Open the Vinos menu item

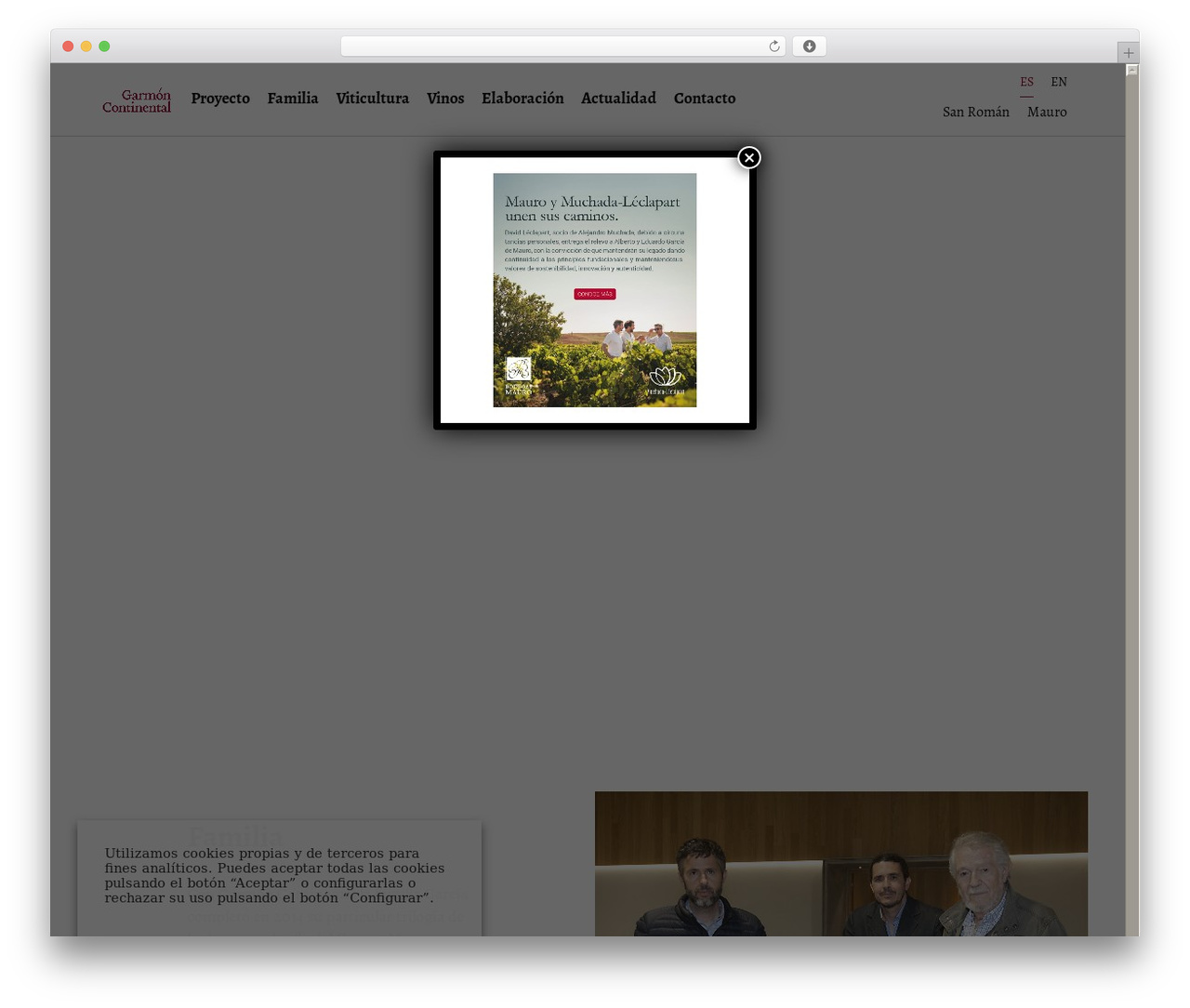click(445, 99)
